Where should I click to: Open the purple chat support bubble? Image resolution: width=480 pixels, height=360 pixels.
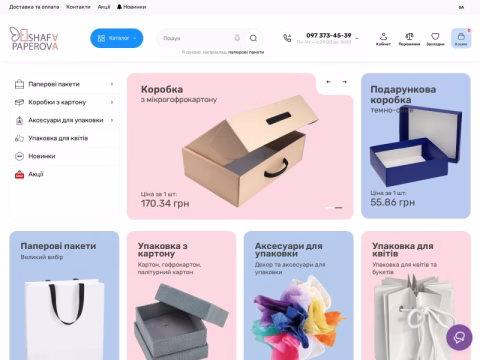point(459,337)
